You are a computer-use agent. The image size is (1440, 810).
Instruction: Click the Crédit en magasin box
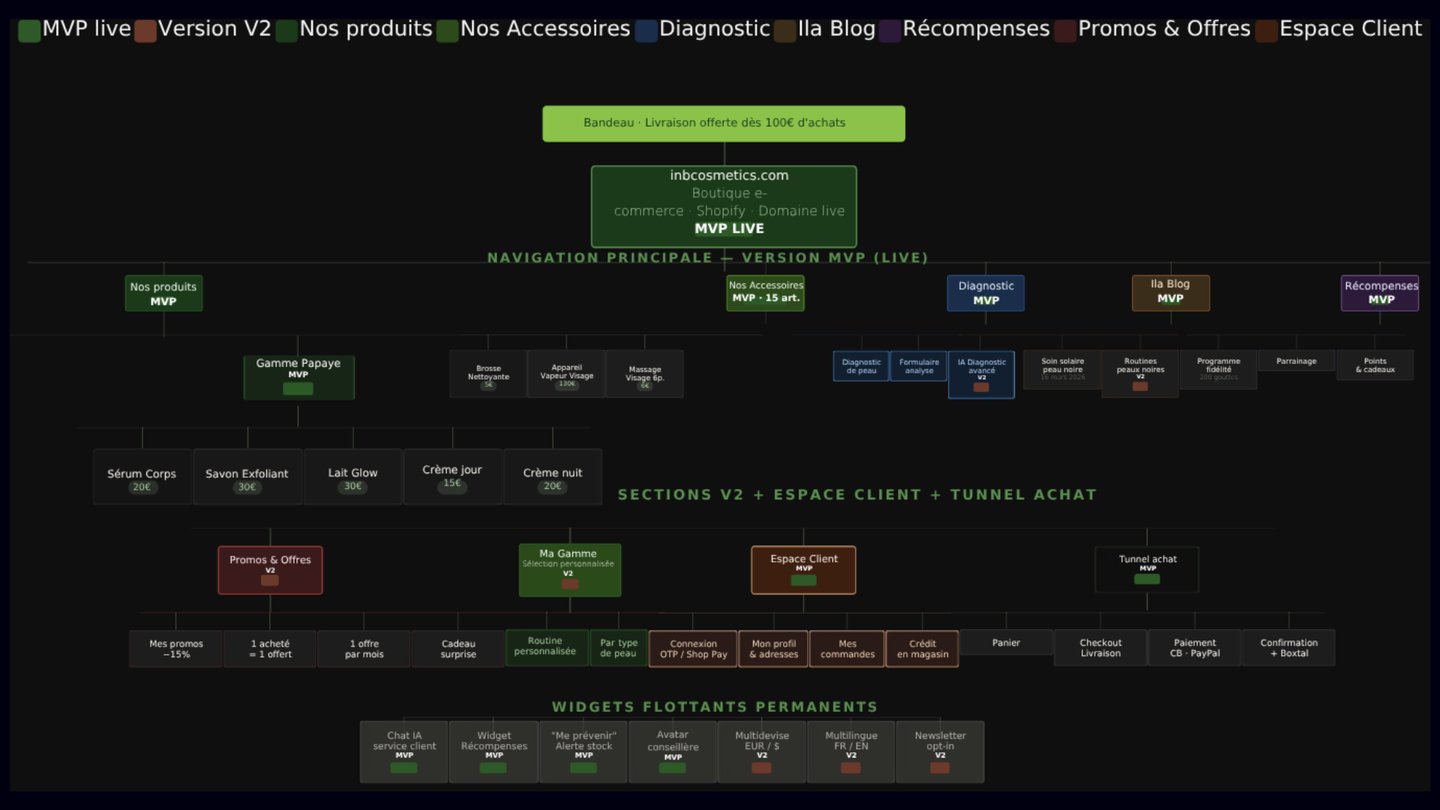(x=922, y=649)
